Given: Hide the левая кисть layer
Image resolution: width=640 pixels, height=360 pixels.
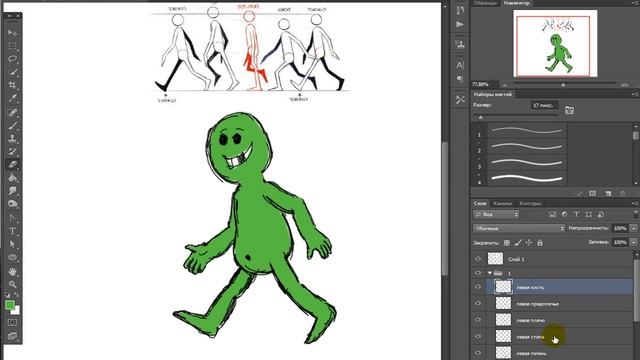Looking at the screenshot, I should [x=478, y=287].
